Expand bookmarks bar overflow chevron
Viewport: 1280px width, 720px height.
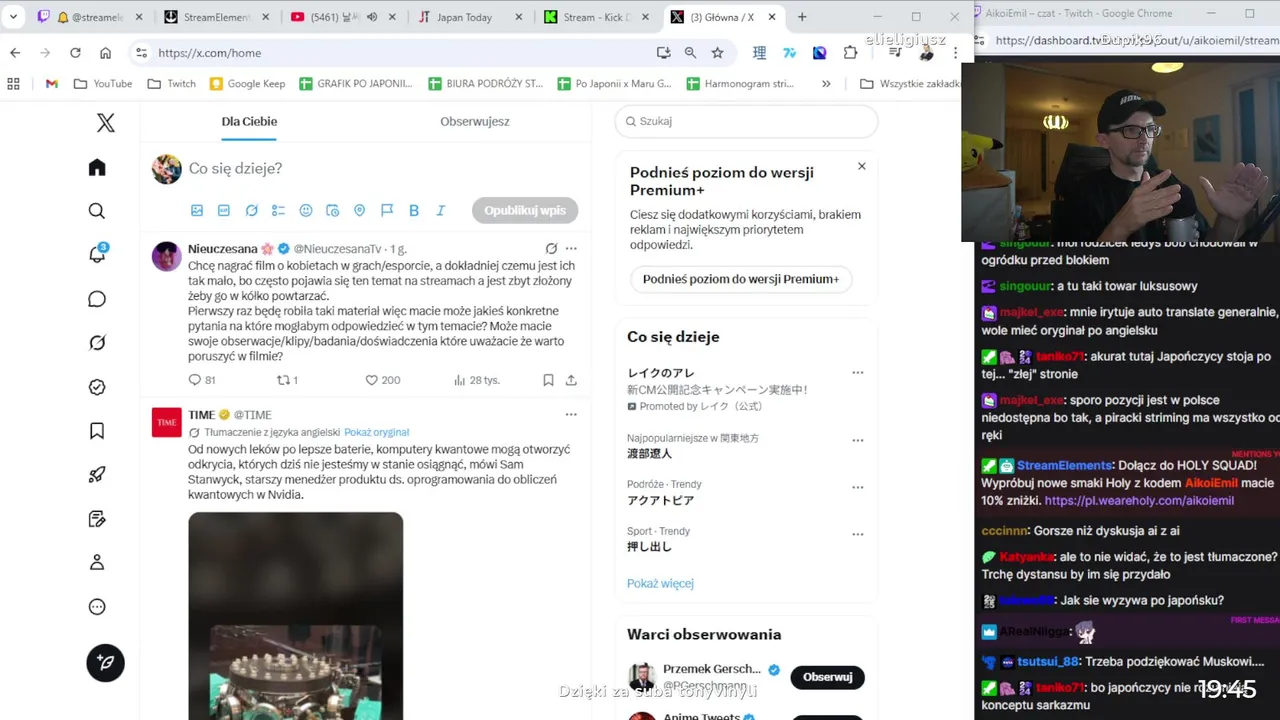pos(826,84)
